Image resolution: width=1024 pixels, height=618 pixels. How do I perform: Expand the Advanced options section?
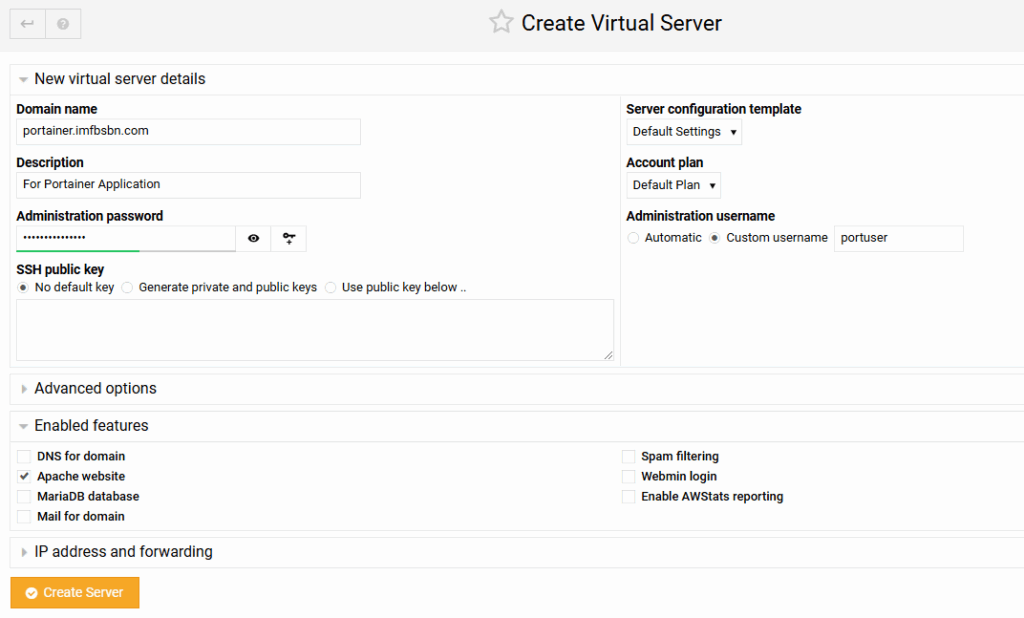point(95,389)
